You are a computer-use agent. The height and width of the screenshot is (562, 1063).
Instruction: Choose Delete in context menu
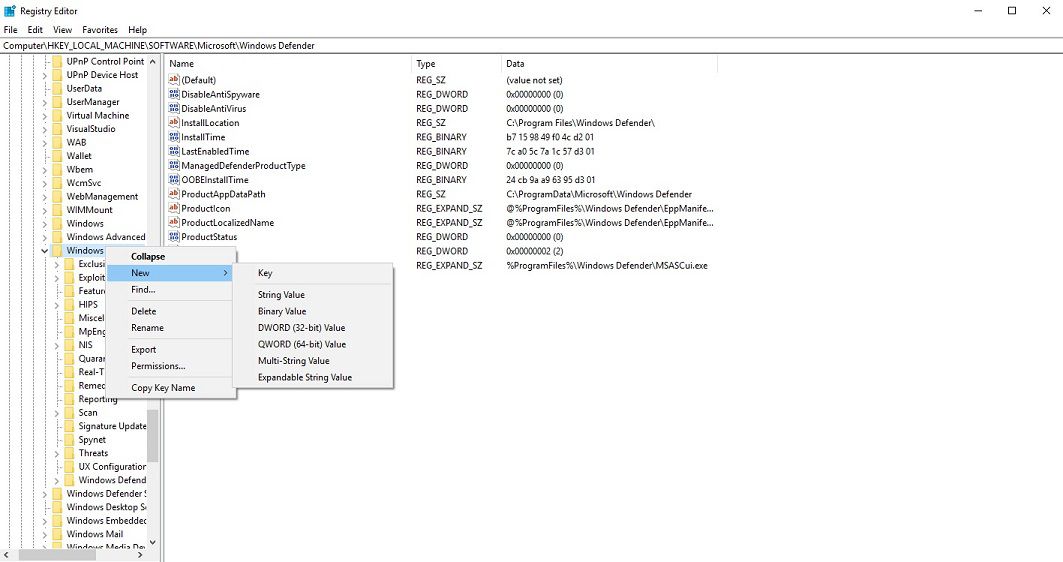tap(171, 311)
